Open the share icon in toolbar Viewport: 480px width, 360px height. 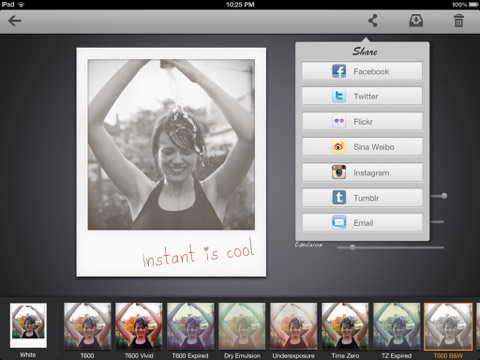coord(373,21)
